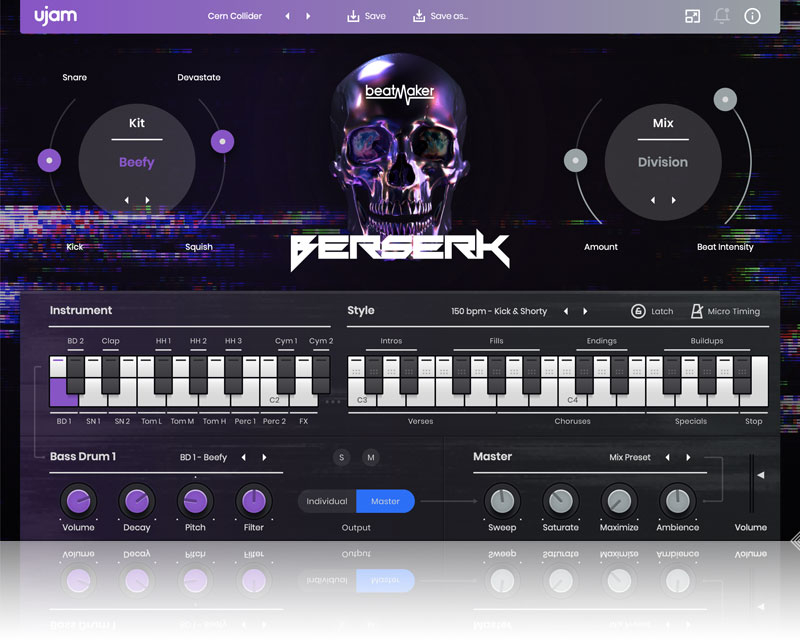Select next Kit after Beefy
This screenshot has height=641, width=800.
pyautogui.click(x=148, y=200)
